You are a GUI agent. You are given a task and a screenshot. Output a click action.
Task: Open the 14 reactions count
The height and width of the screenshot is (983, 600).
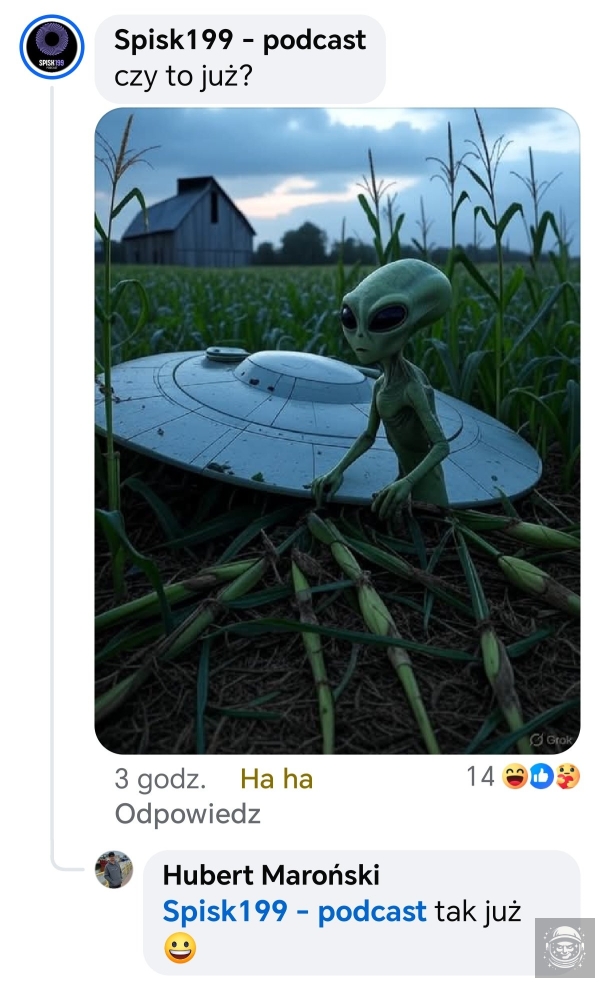(x=480, y=776)
